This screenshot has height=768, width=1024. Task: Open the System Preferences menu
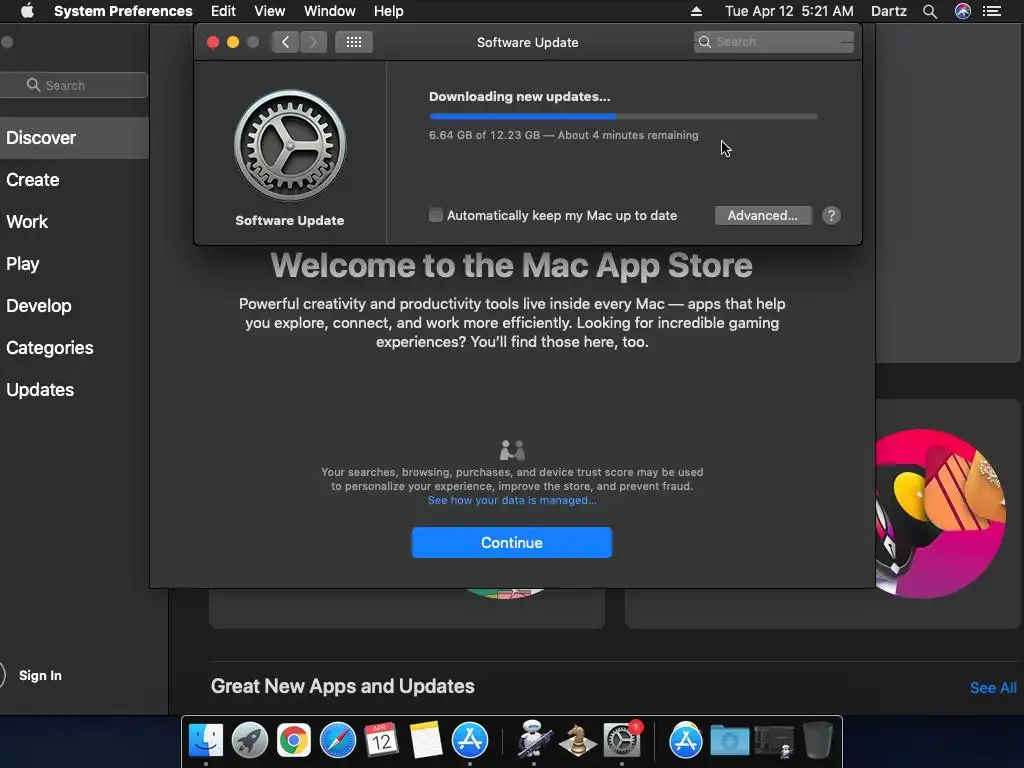(x=123, y=11)
